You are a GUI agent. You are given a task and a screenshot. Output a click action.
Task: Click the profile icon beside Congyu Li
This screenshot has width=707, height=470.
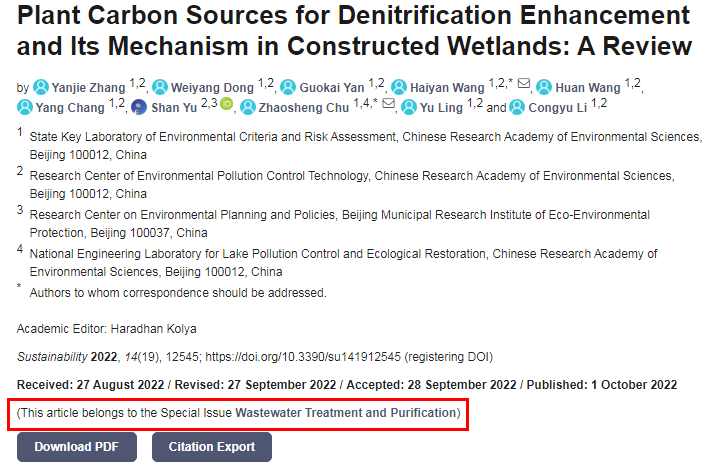tap(516, 106)
